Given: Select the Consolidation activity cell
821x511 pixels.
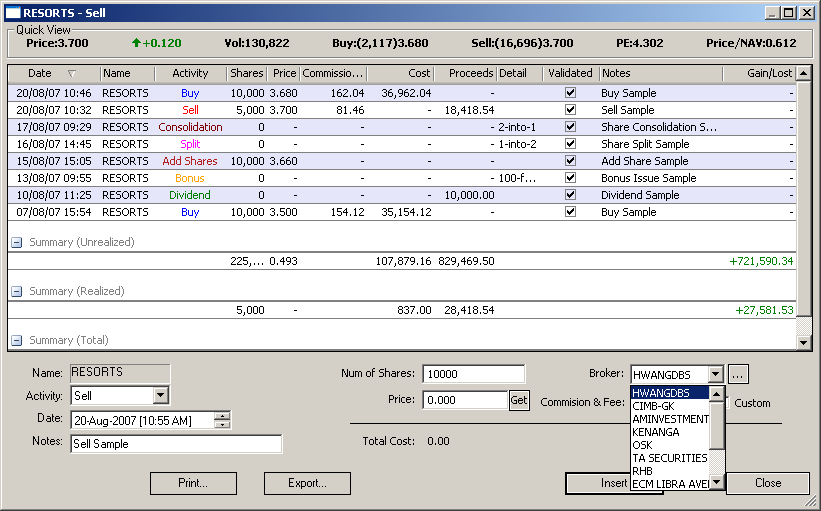Looking at the screenshot, I should point(191,127).
